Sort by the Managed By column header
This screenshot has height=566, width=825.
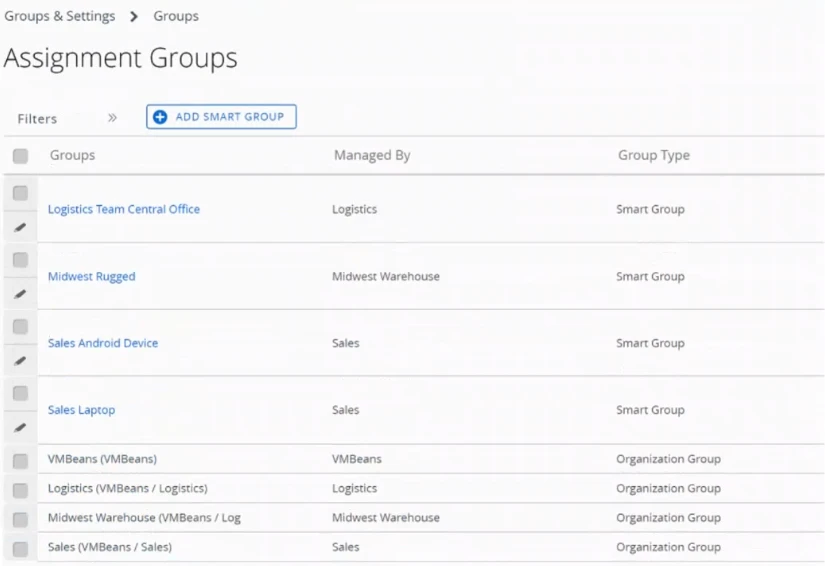pos(372,155)
